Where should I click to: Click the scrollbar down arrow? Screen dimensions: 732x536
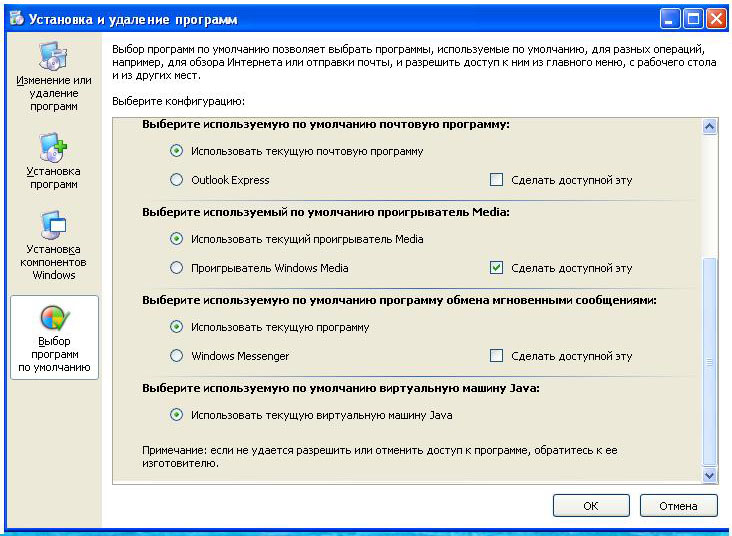[710, 475]
